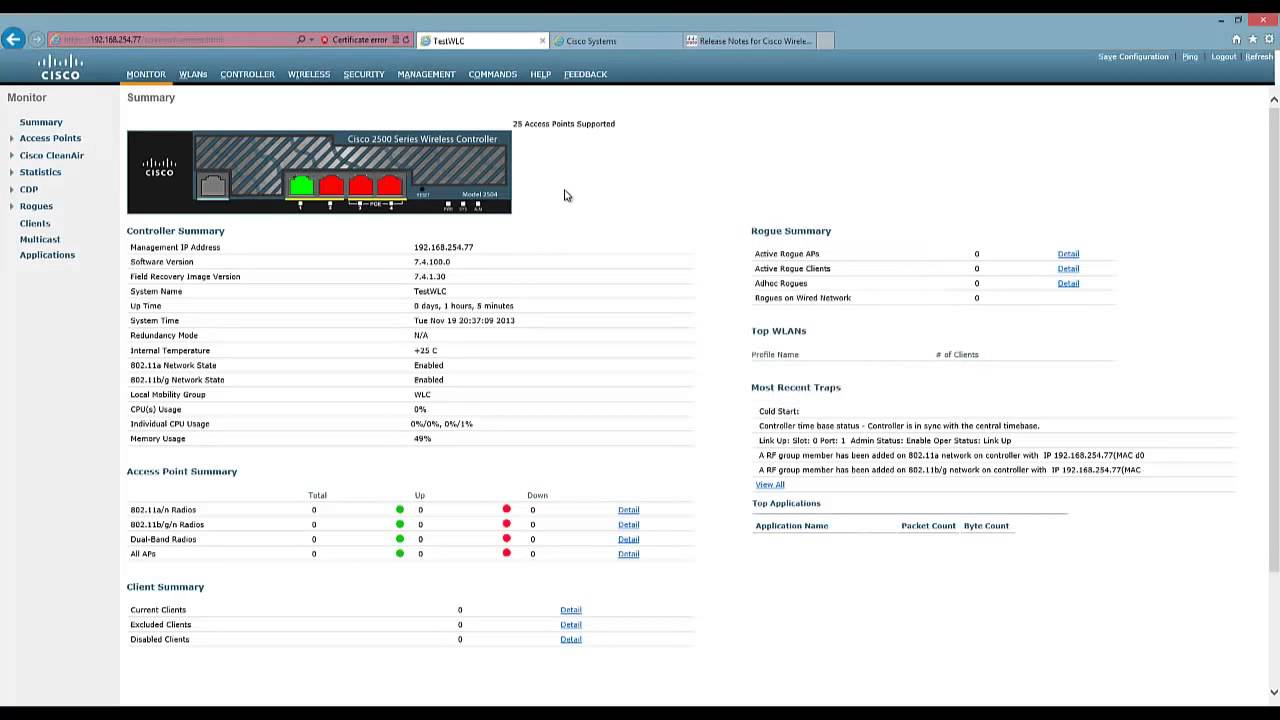Viewport: 1280px width, 720px height.
Task: Open Detail for Active Rogue Clients
Action: 1068,269
